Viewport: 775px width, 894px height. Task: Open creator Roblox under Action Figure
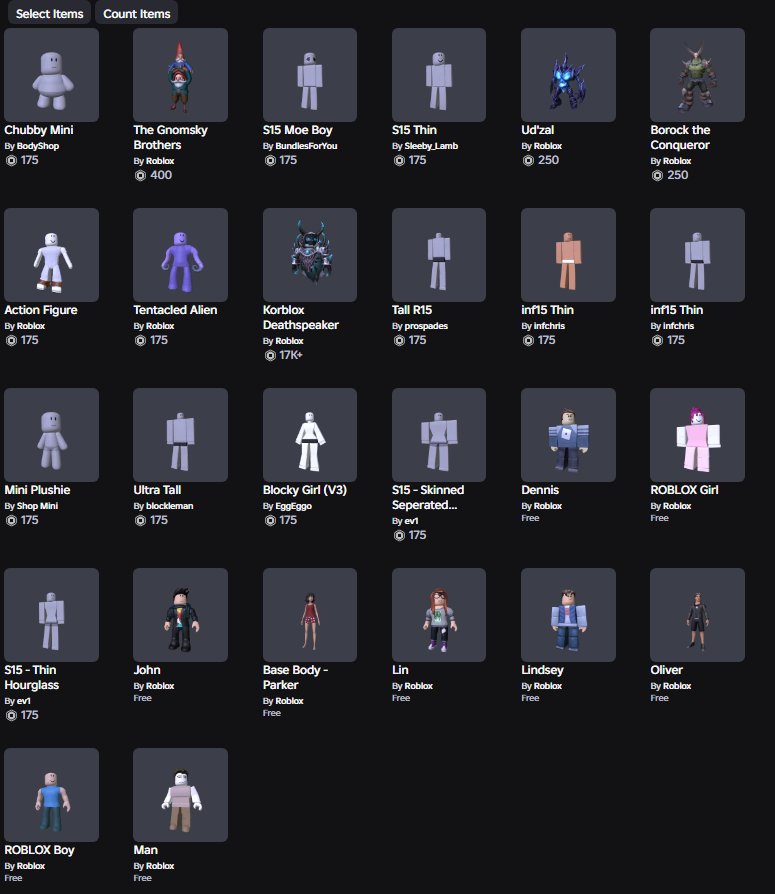(x=31, y=326)
